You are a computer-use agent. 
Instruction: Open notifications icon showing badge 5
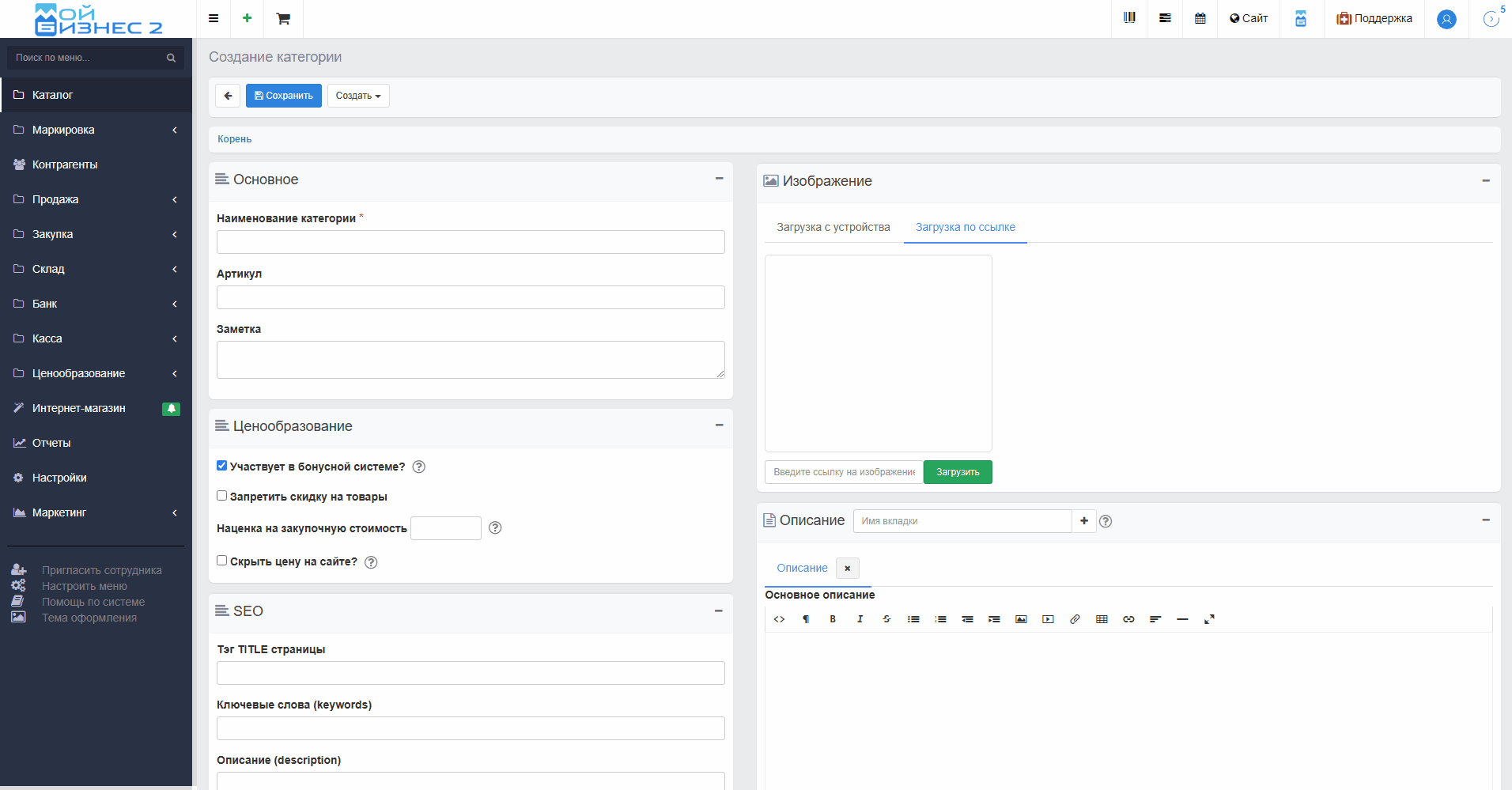[1492, 18]
